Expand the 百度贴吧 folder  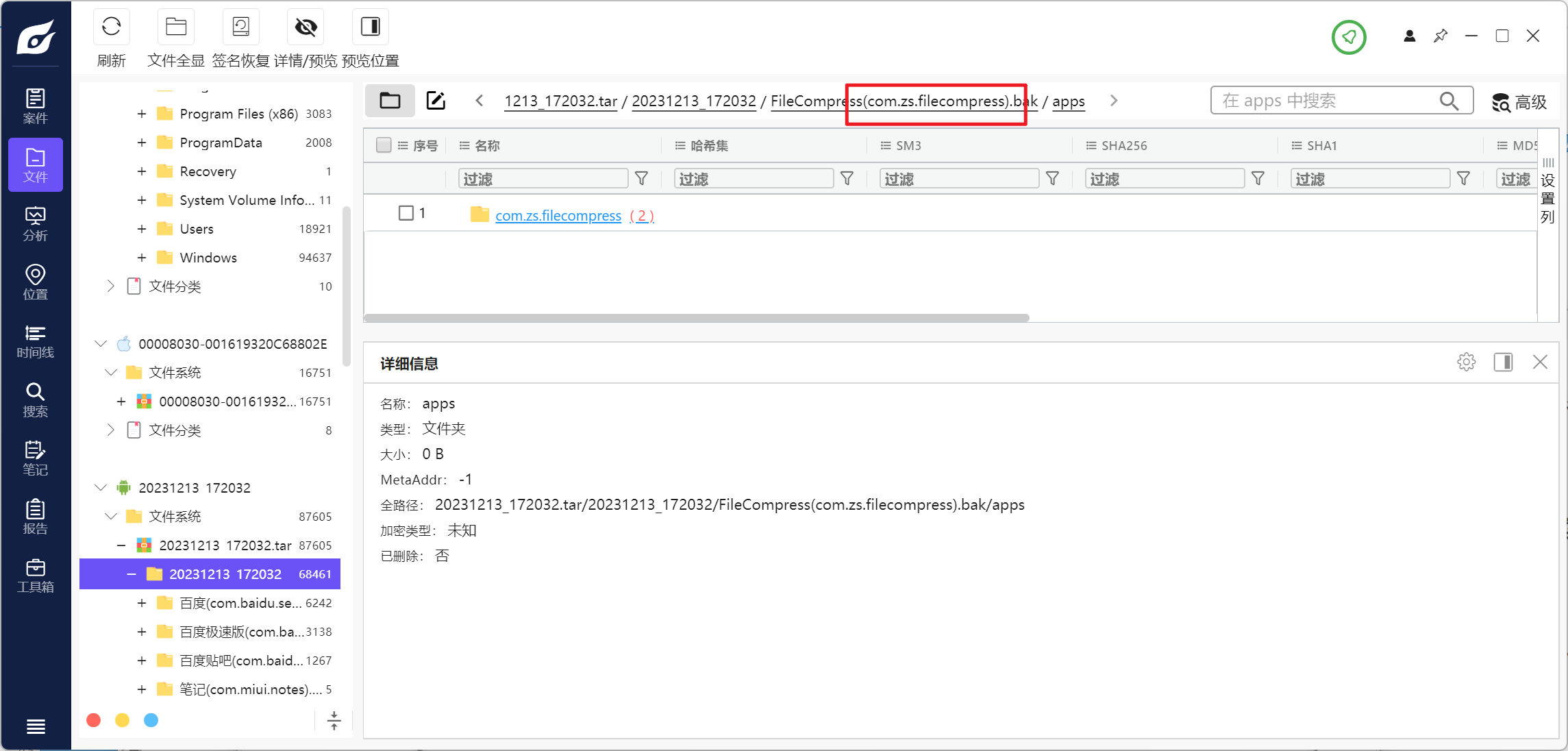[141, 661]
